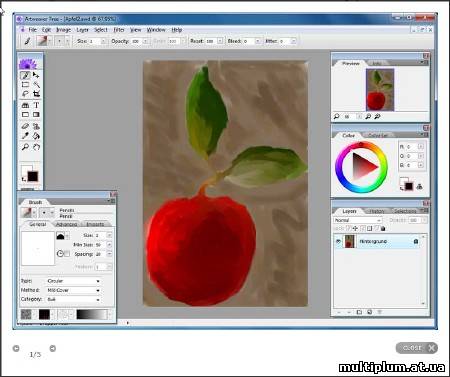Image resolution: width=450 pixels, height=377 pixels.
Task: Switch to the Color Set tab
Action: click(x=378, y=135)
